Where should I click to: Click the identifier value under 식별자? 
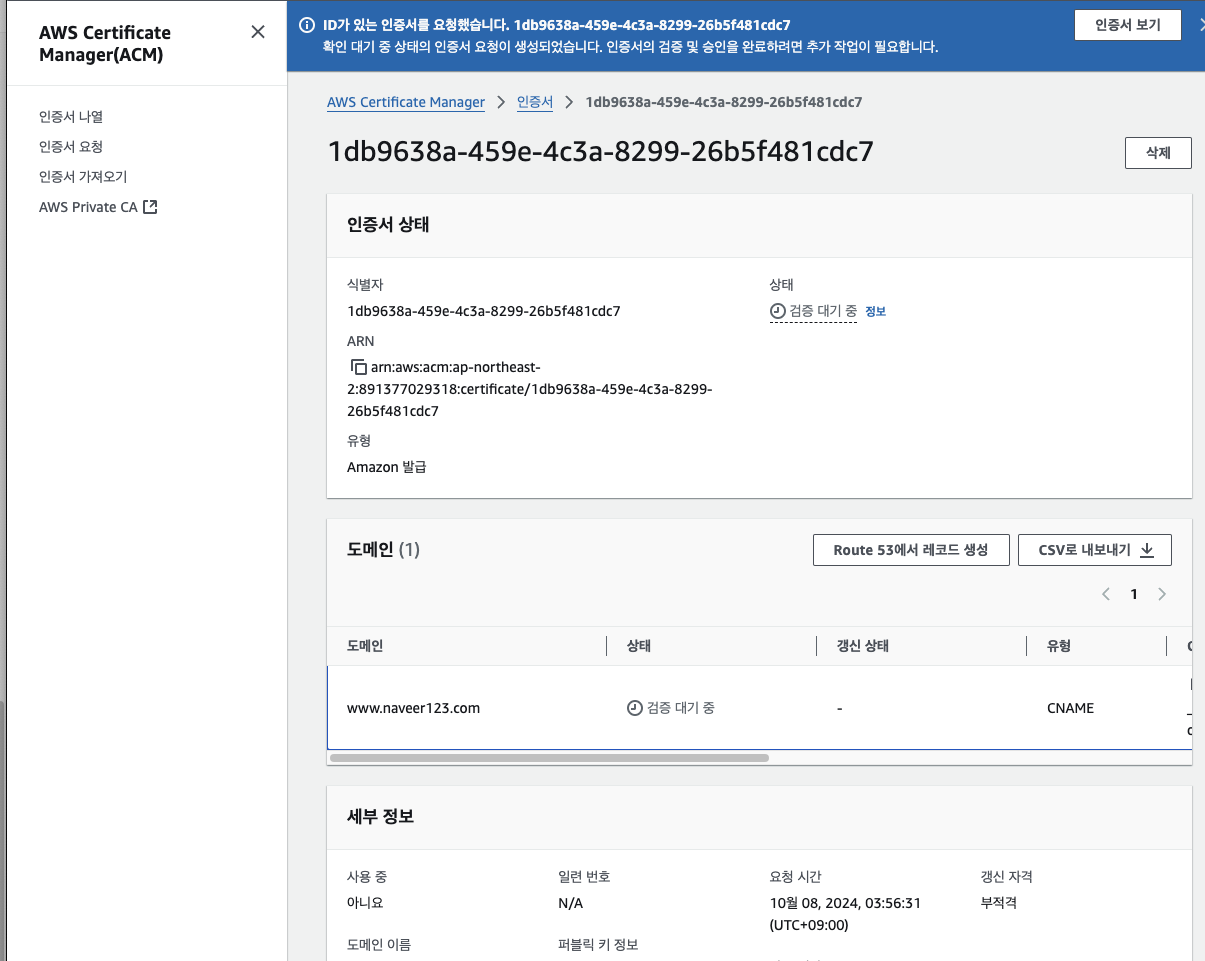[484, 311]
